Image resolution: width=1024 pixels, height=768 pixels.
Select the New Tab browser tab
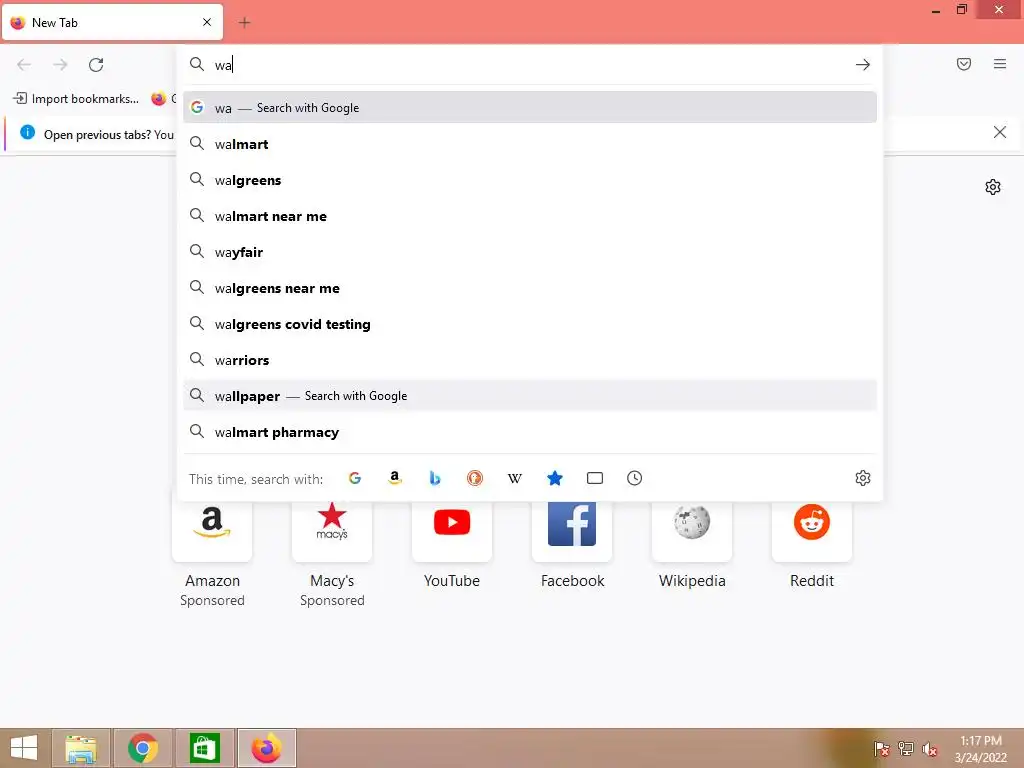point(112,22)
